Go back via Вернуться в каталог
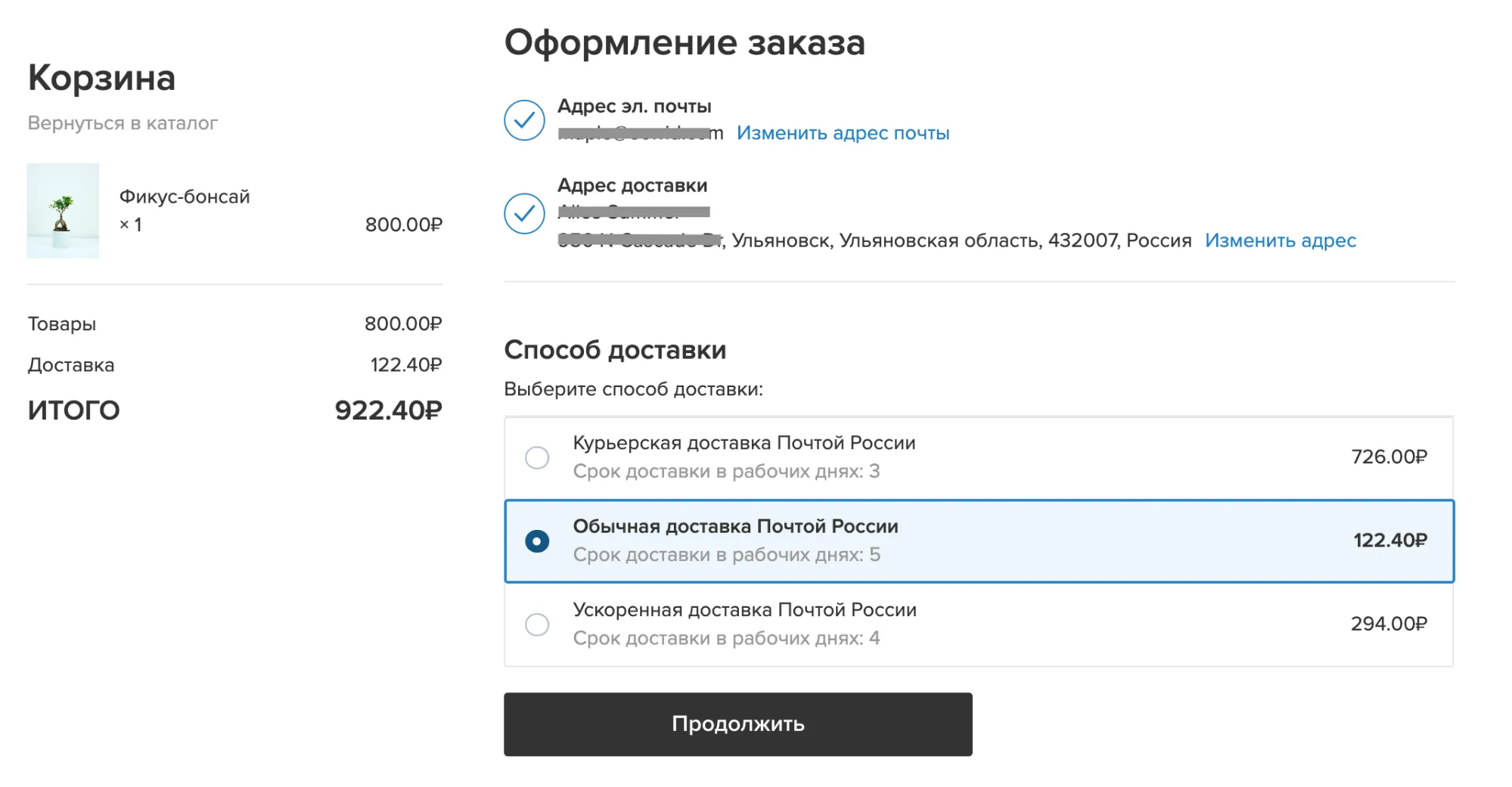Viewport: 1512px width, 787px height. click(123, 123)
